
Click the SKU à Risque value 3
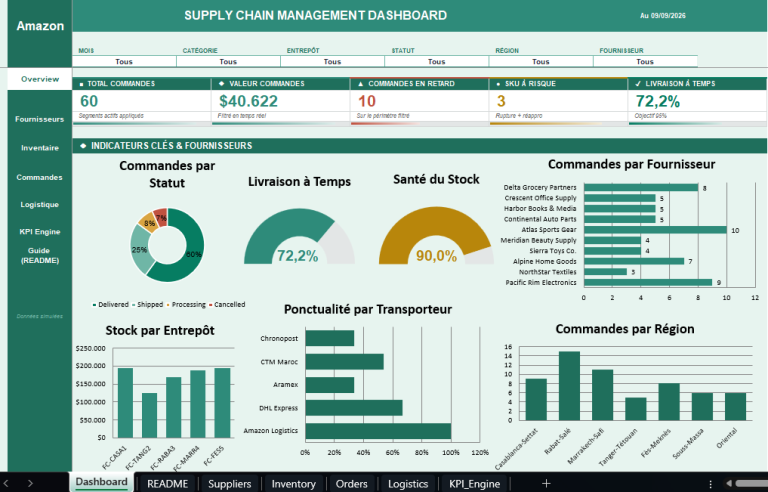(501, 101)
